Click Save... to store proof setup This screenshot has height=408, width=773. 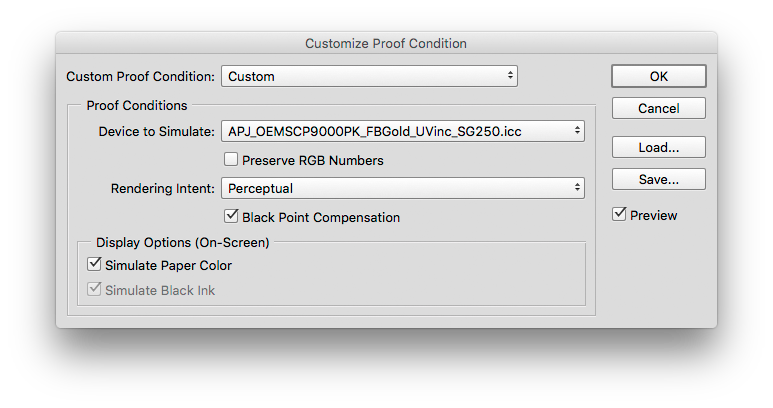(x=659, y=179)
